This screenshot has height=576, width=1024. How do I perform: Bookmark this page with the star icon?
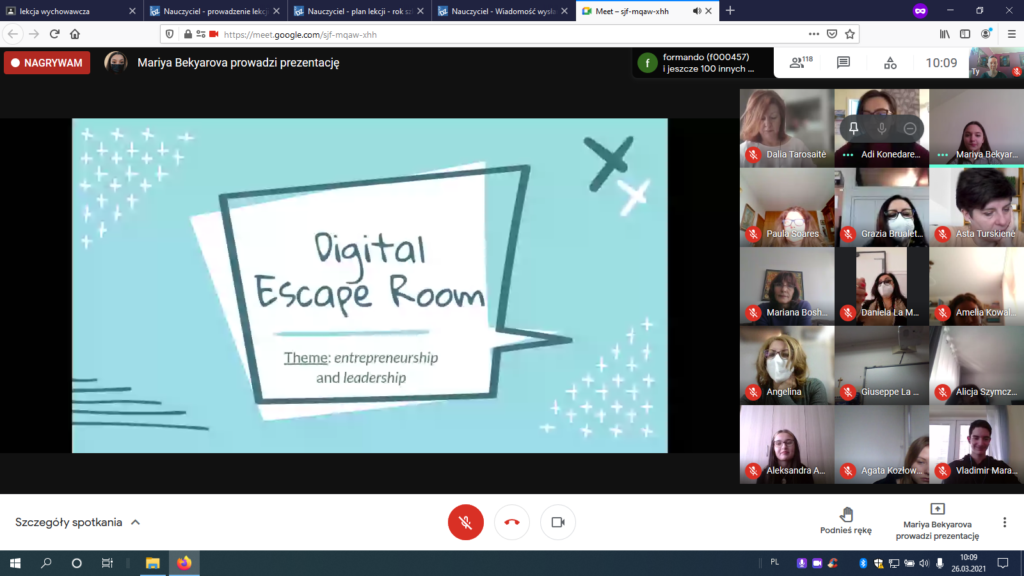point(850,33)
